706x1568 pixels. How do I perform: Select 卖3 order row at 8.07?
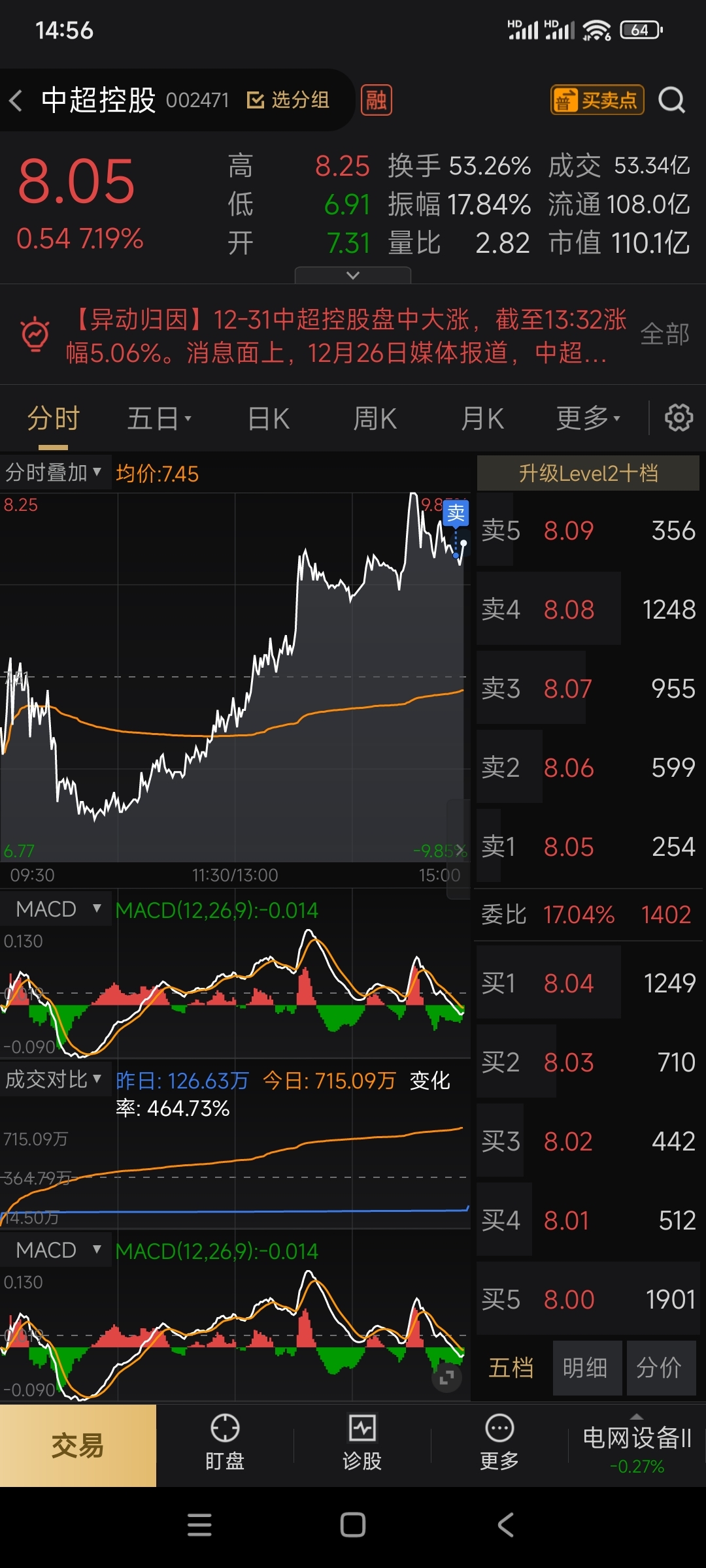588,689
